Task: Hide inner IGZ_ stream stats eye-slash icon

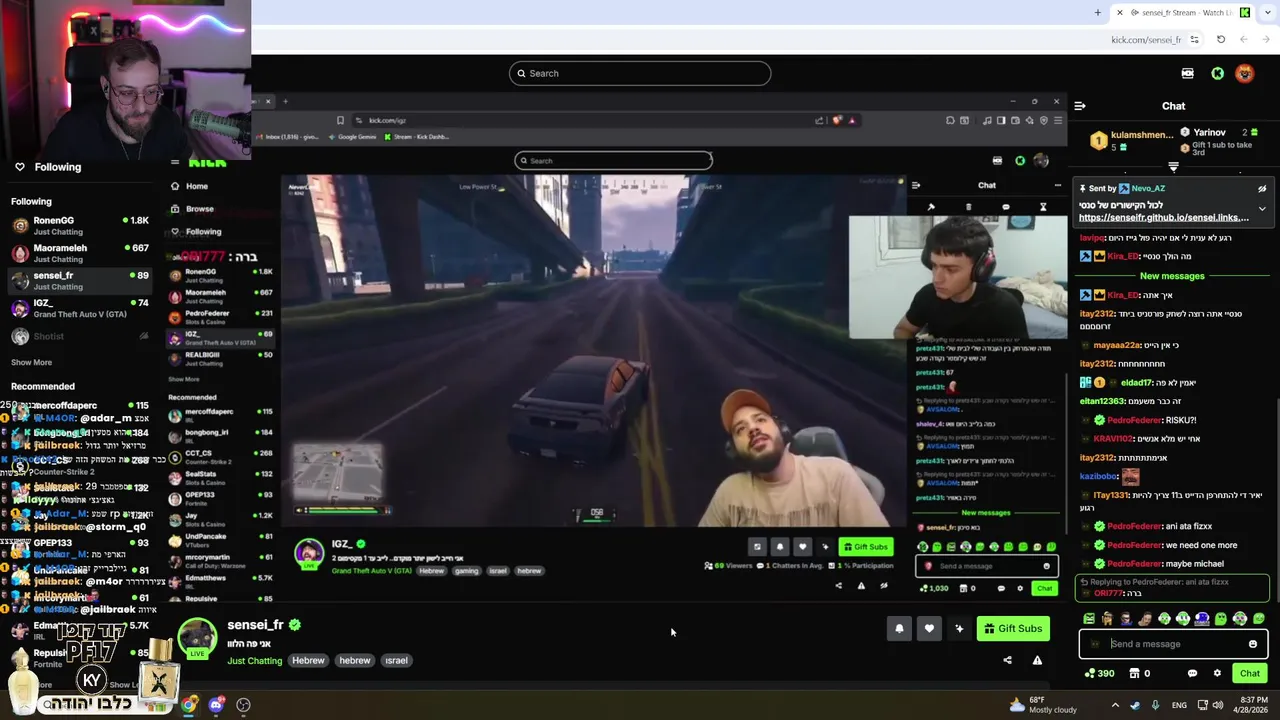Action: [884, 586]
